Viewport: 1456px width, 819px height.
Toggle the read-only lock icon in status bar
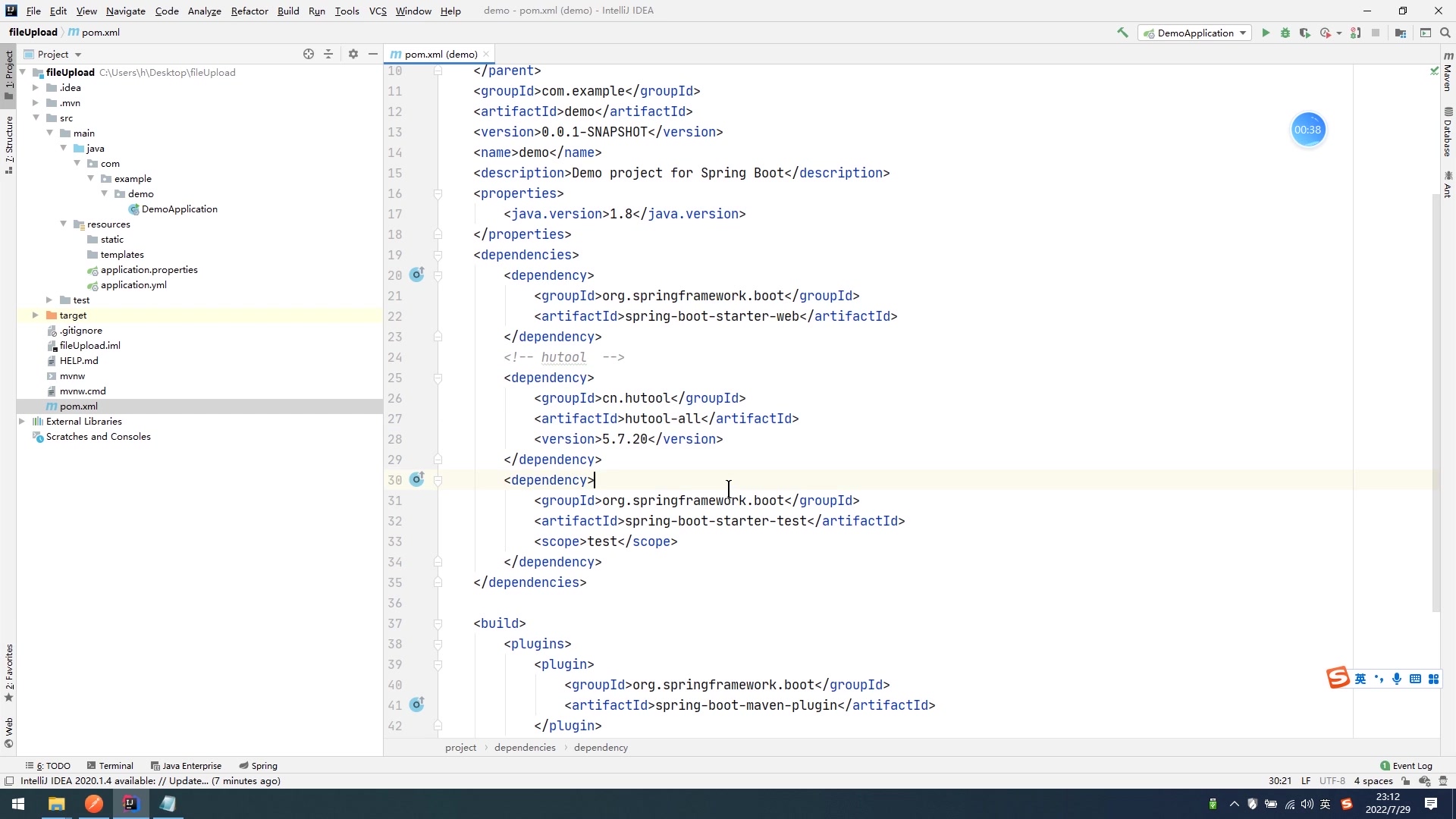1406,780
